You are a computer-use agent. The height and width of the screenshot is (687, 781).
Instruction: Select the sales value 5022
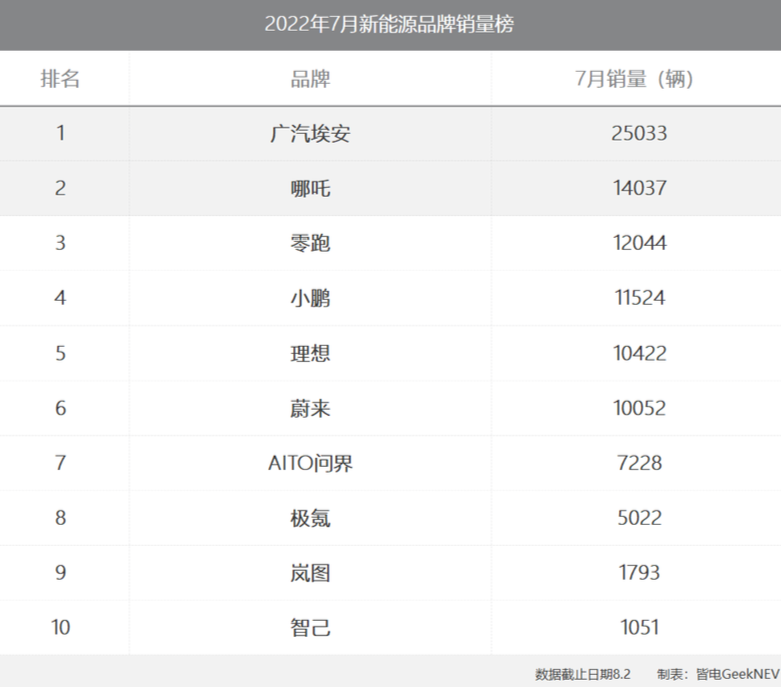(640, 518)
